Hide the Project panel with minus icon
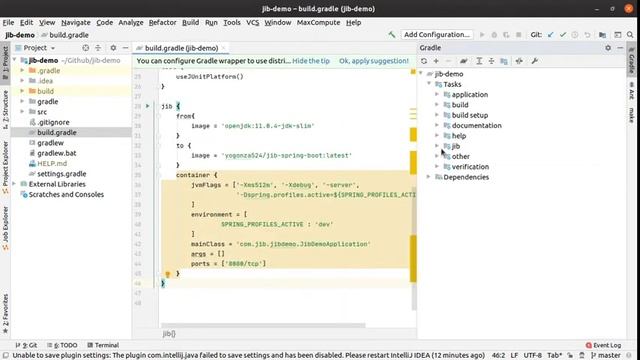This screenshot has height=360, width=640. coord(125,48)
